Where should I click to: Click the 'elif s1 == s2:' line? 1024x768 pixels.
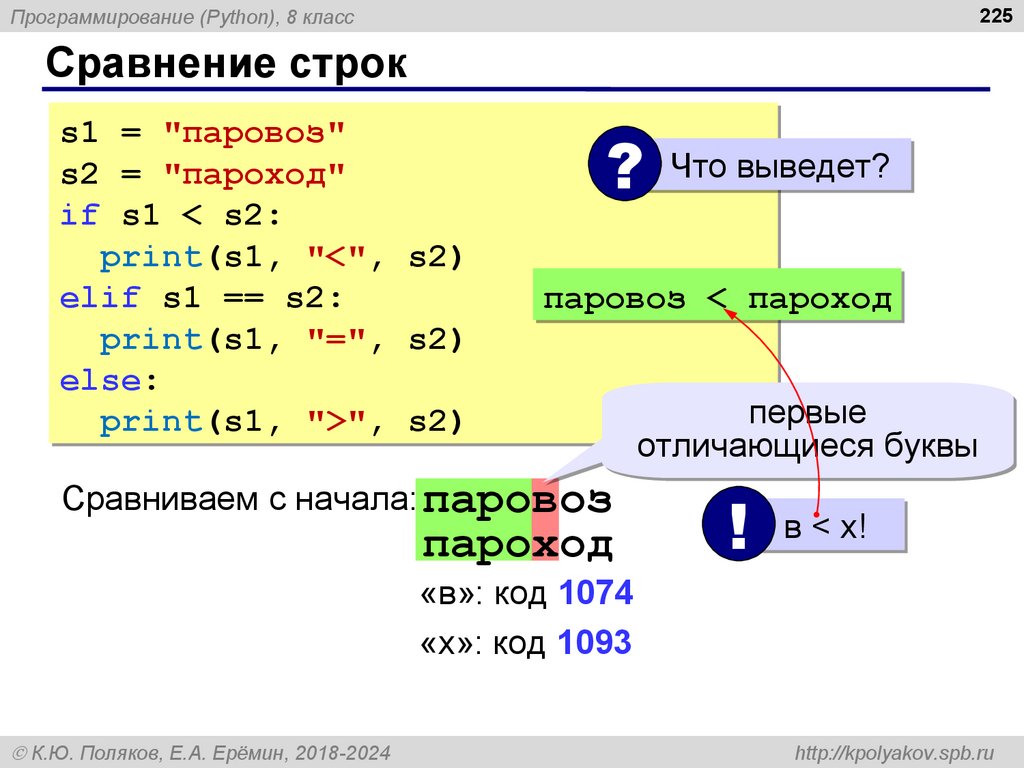201,298
